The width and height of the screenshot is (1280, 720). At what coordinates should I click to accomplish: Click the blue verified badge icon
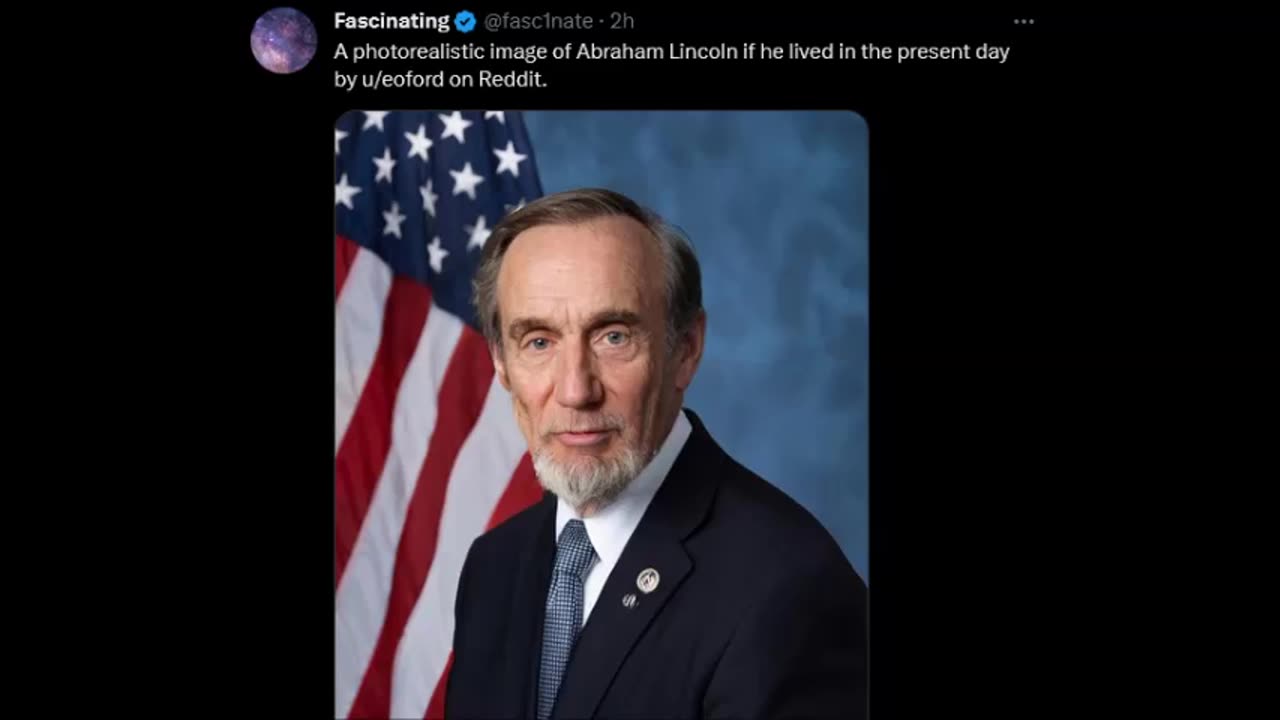pos(465,21)
